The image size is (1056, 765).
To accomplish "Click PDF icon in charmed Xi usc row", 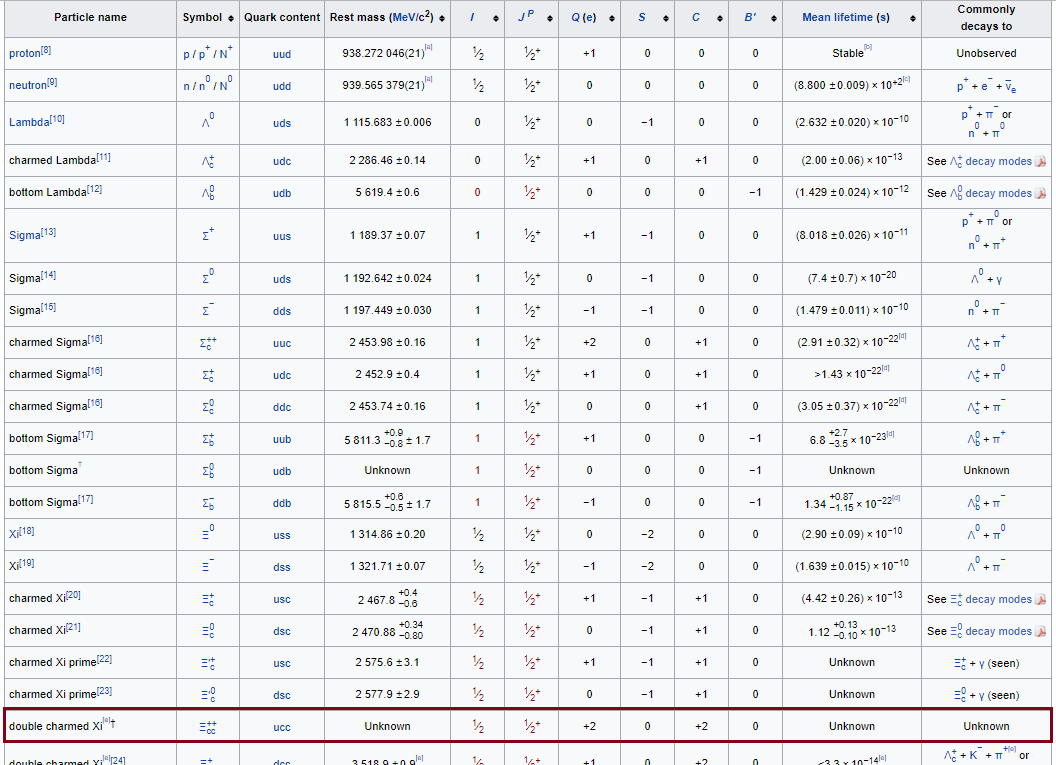I will pos(1040,599).
